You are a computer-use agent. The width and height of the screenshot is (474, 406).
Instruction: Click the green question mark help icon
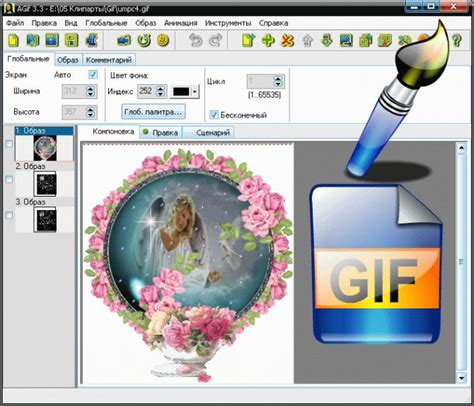(457, 40)
